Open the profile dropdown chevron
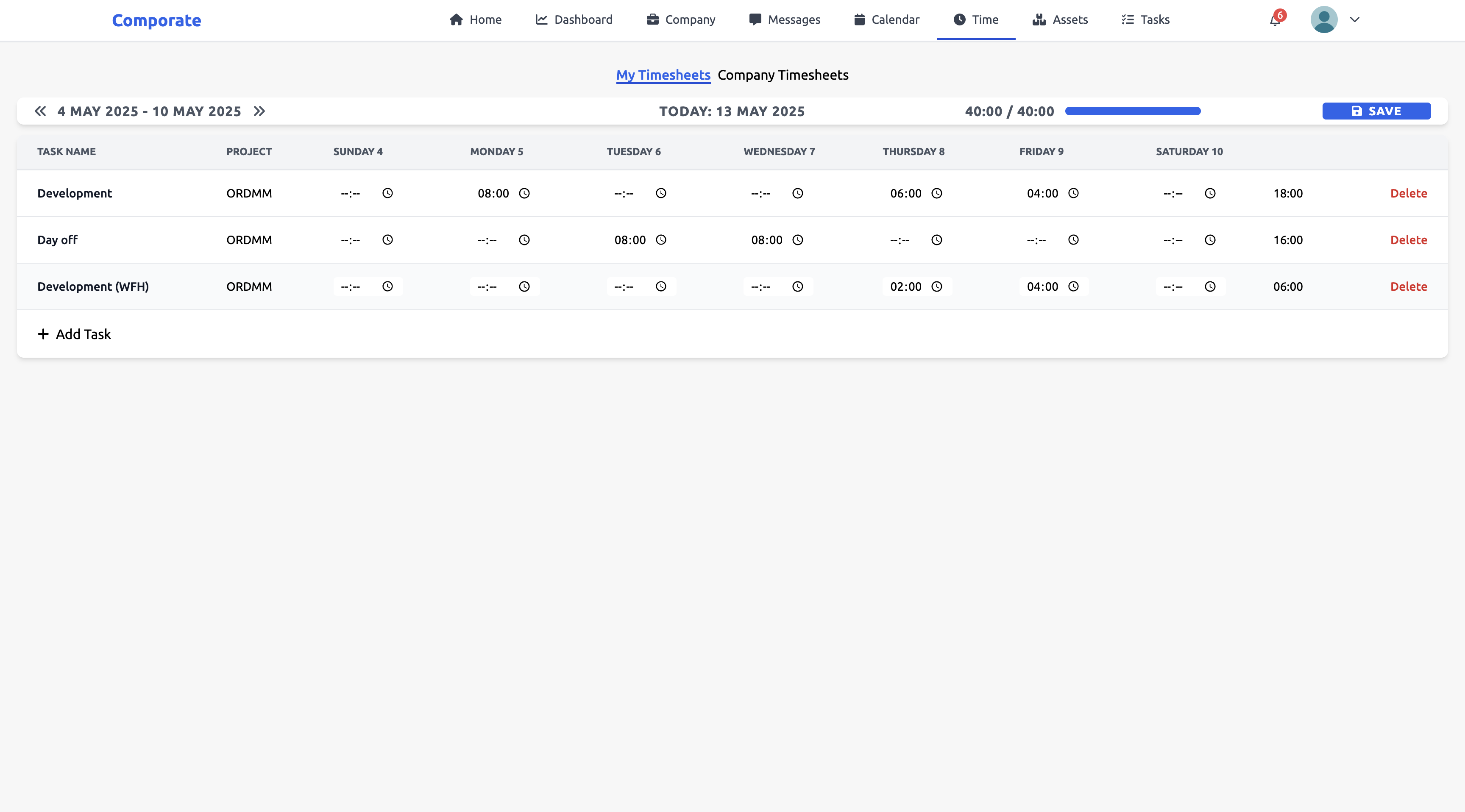The width and height of the screenshot is (1465, 812). pos(1355,19)
